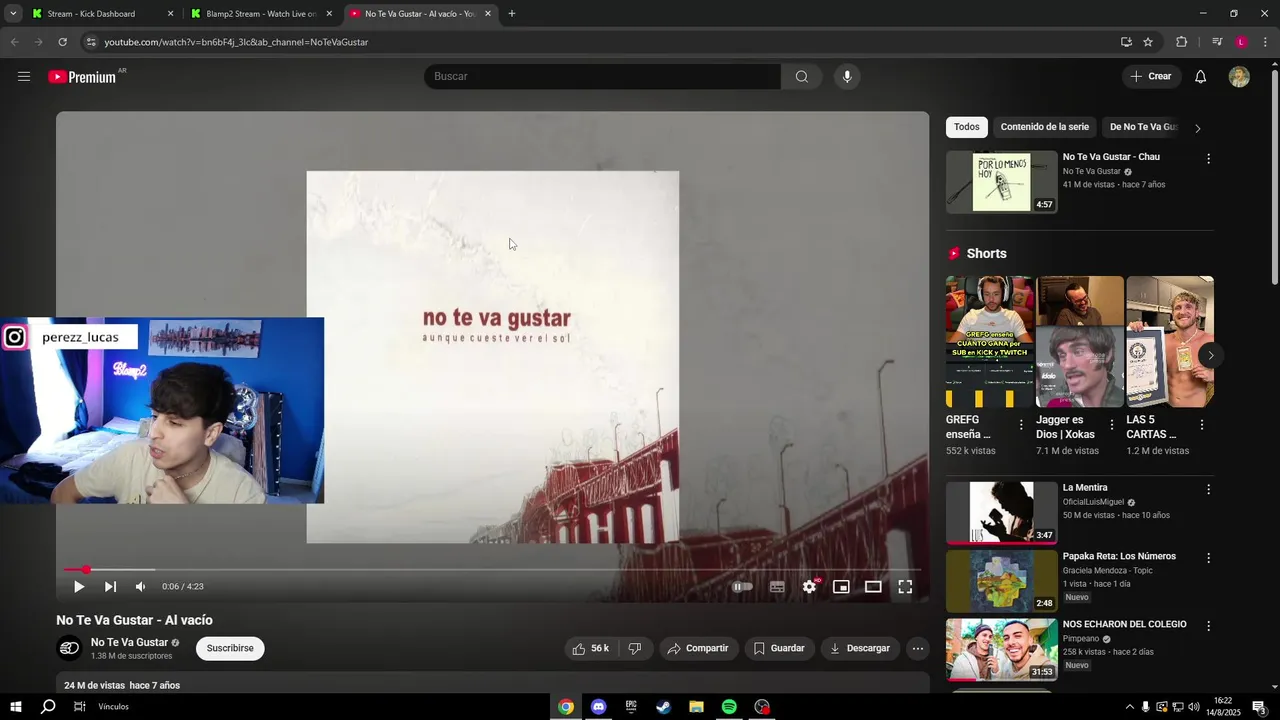
Task: Open options for Papaka Reta video
Action: [x=1208, y=558]
